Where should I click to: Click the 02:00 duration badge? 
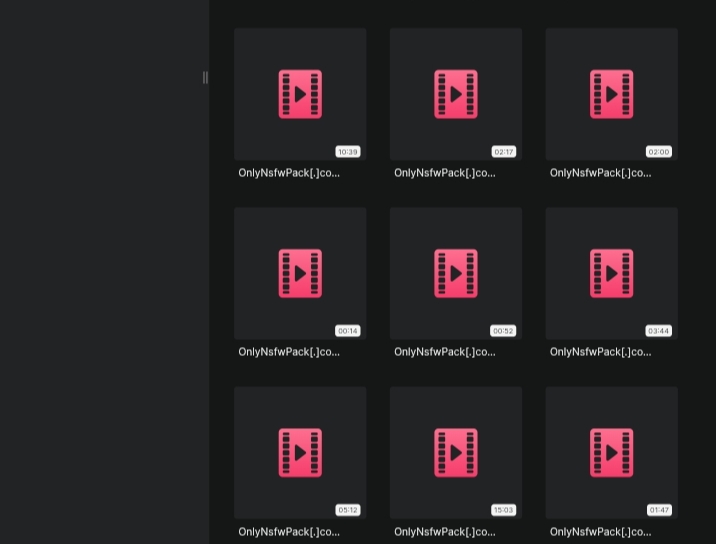tap(659, 152)
